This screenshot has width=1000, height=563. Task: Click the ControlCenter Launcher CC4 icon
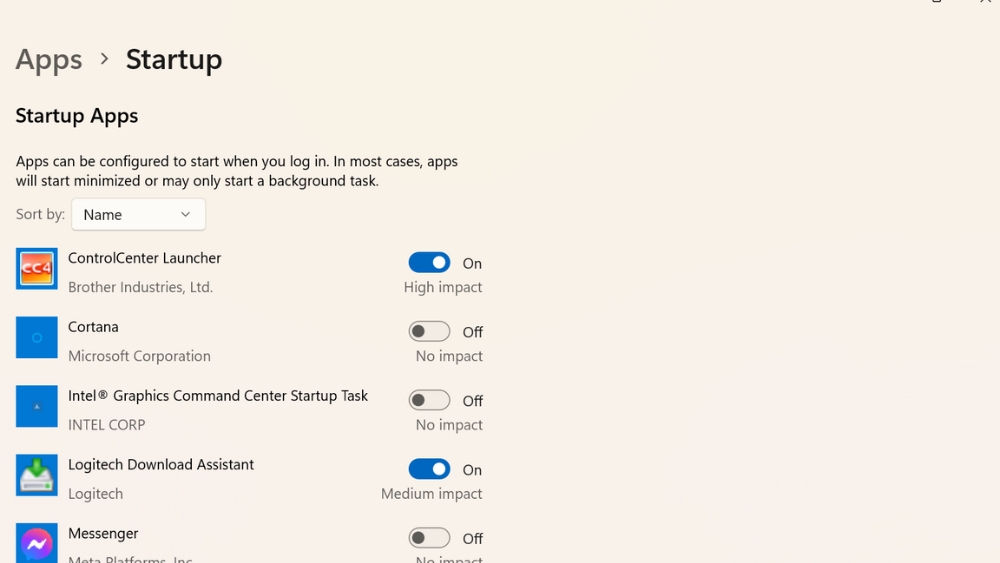(36, 268)
